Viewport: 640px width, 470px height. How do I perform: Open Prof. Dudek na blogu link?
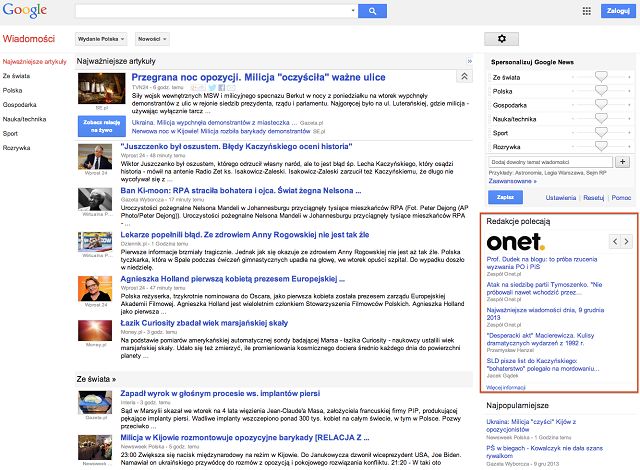click(x=542, y=263)
